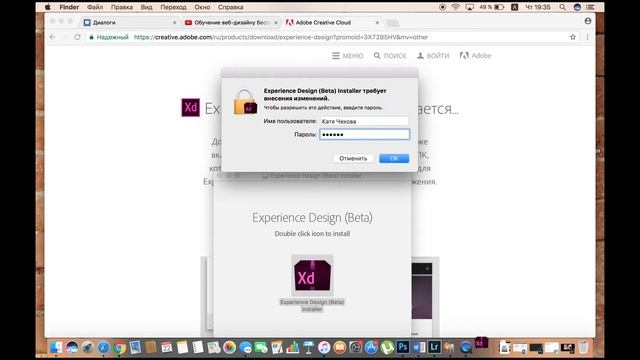
Task: Click the Adobe logo link
Action: (475, 56)
